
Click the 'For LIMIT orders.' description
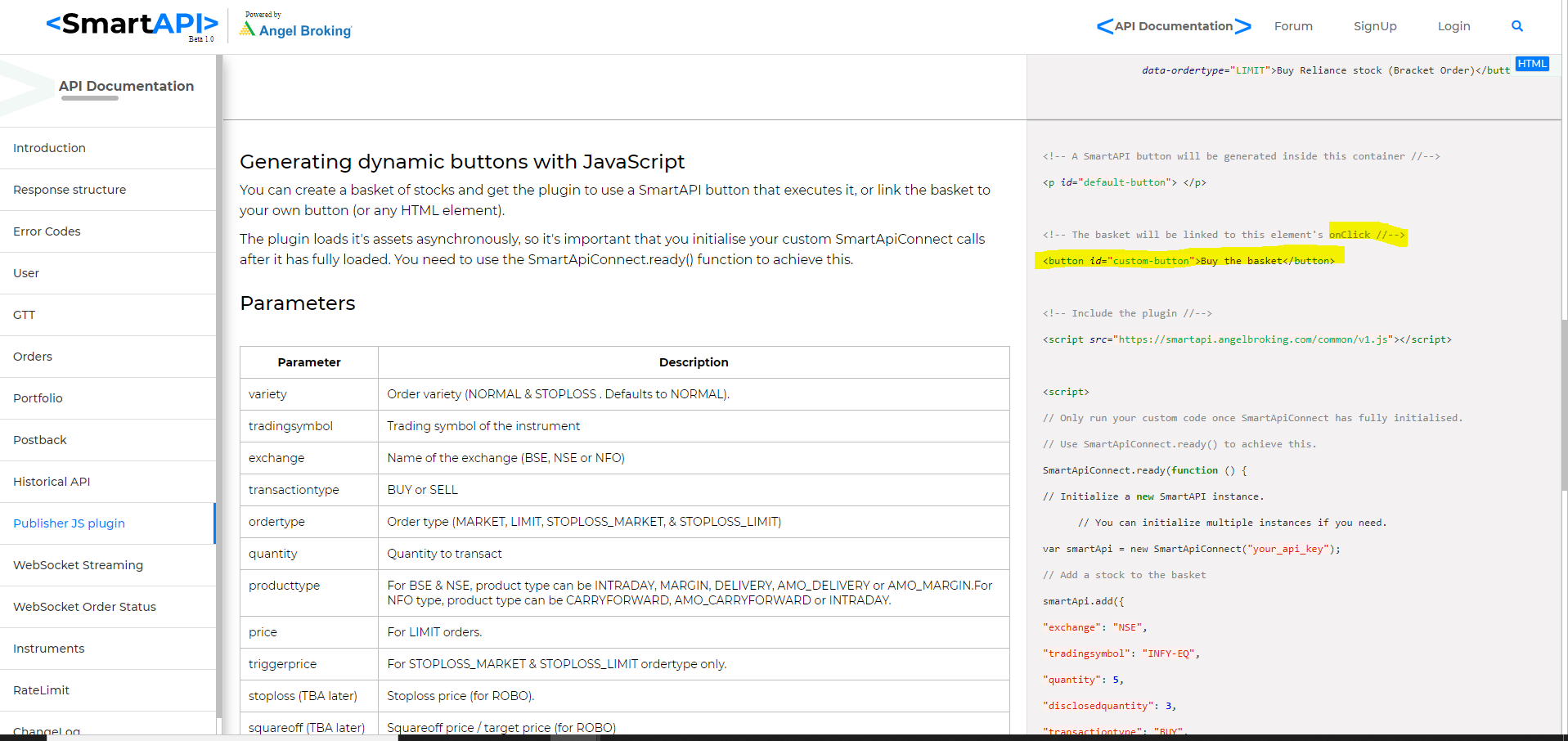[694, 632]
